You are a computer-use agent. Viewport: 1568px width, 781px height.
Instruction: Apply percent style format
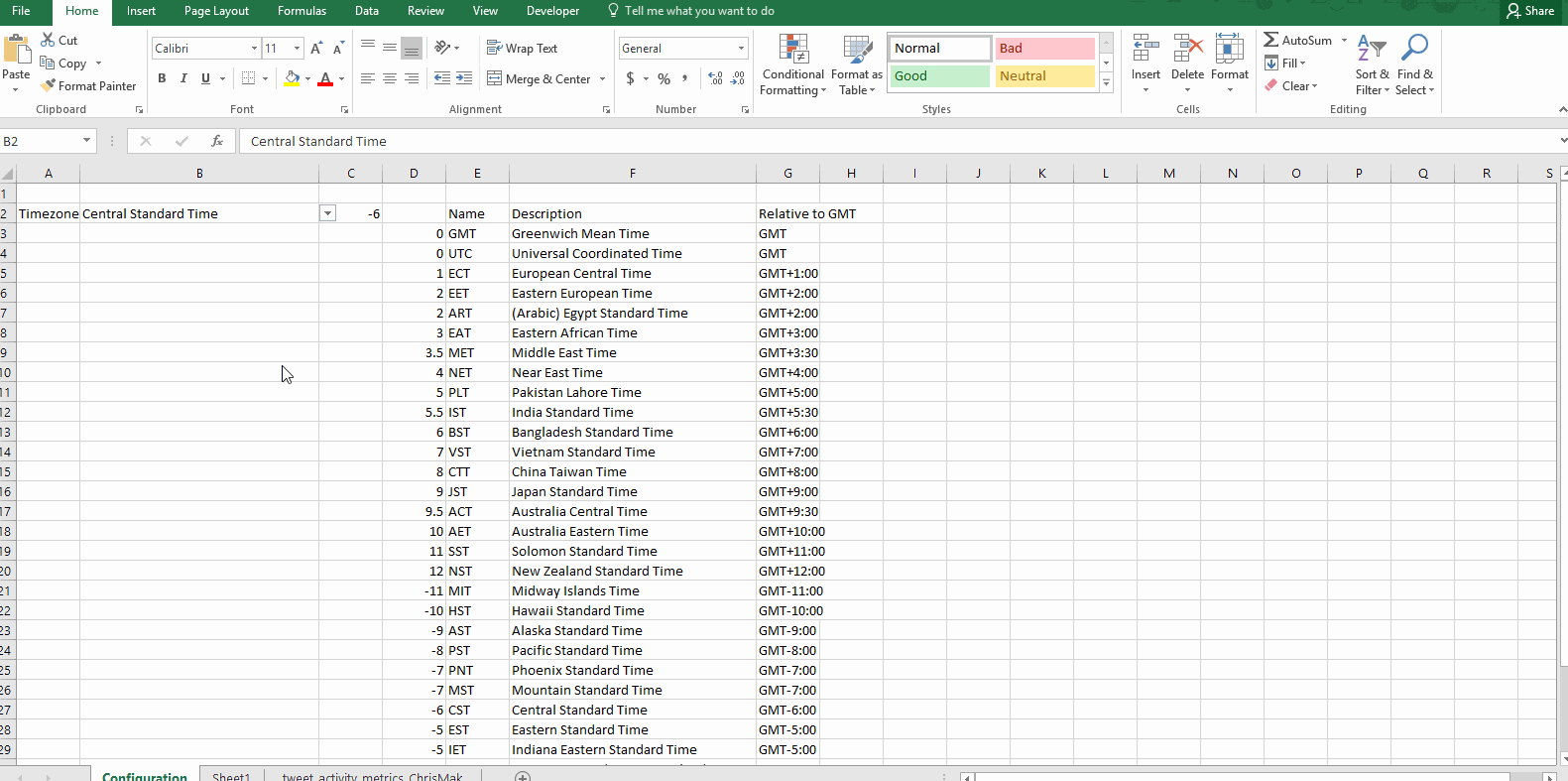pyautogui.click(x=663, y=78)
